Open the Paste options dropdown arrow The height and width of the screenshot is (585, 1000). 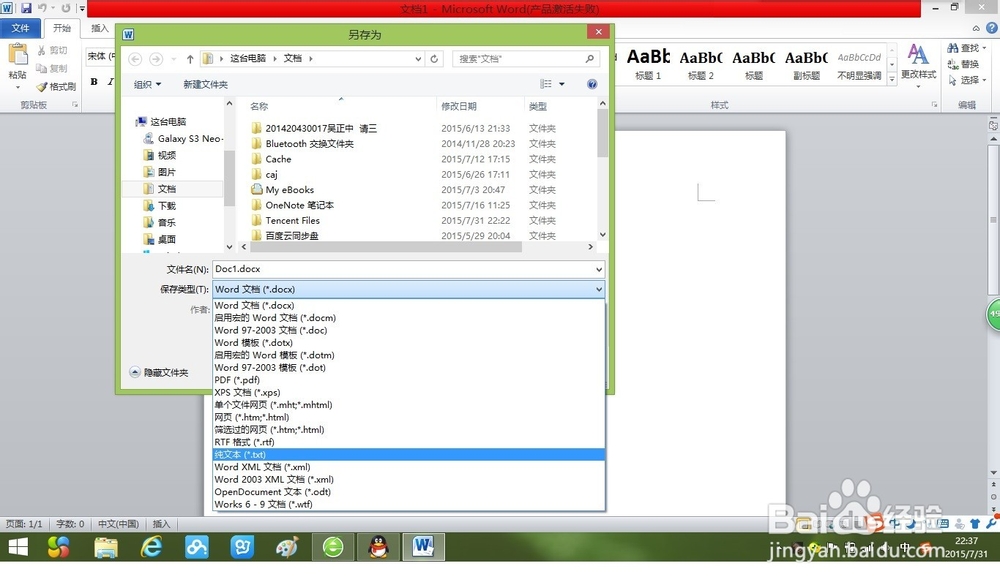pyautogui.click(x=17, y=87)
